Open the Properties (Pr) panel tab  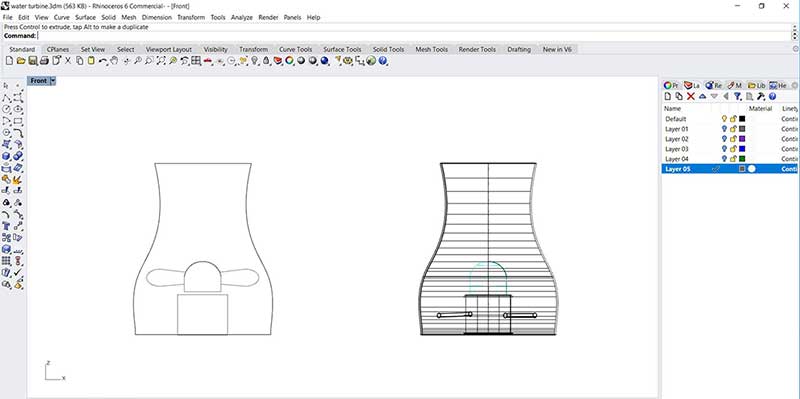click(x=671, y=86)
